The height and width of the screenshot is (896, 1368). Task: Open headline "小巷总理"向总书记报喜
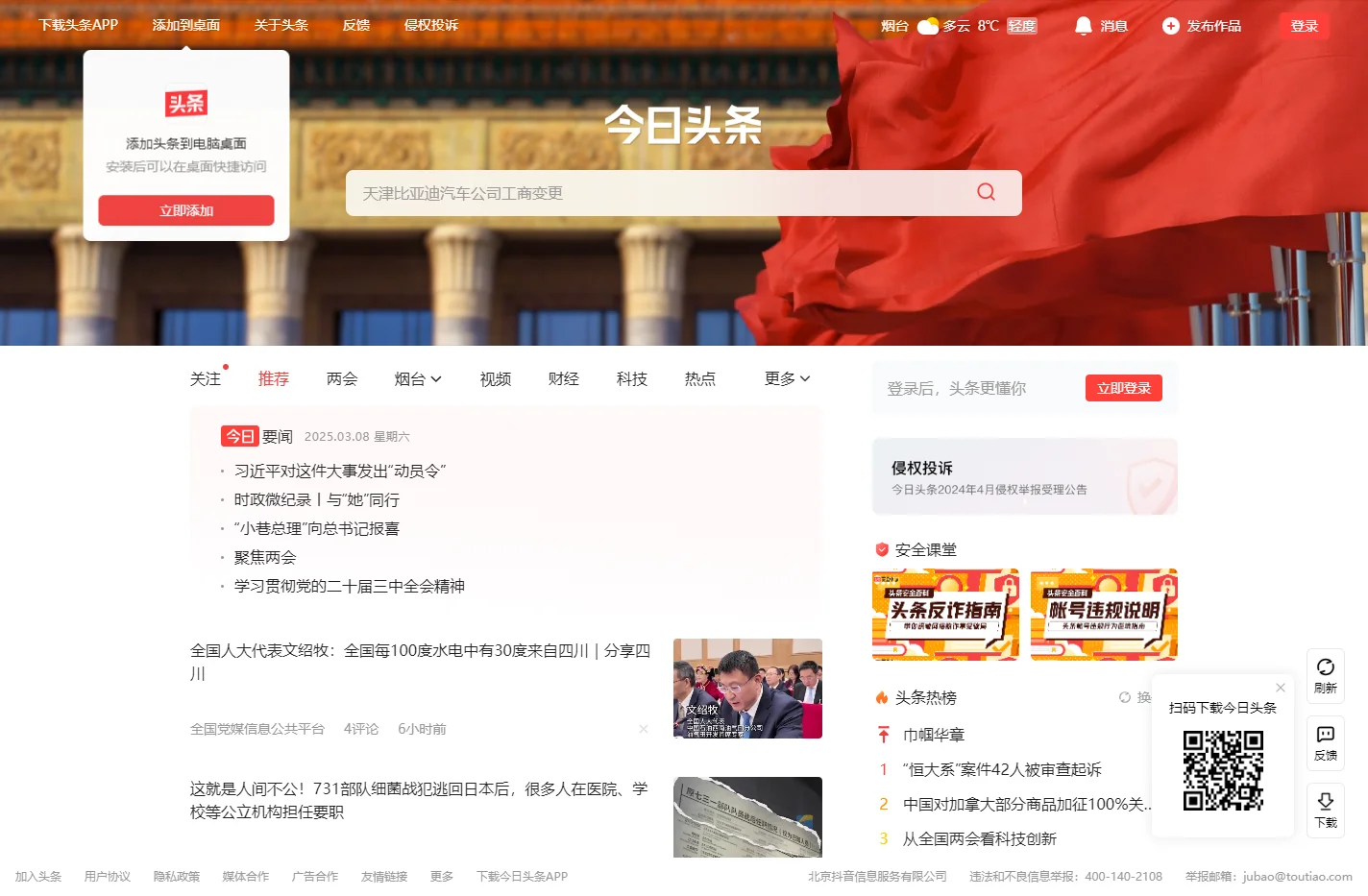coord(317,528)
